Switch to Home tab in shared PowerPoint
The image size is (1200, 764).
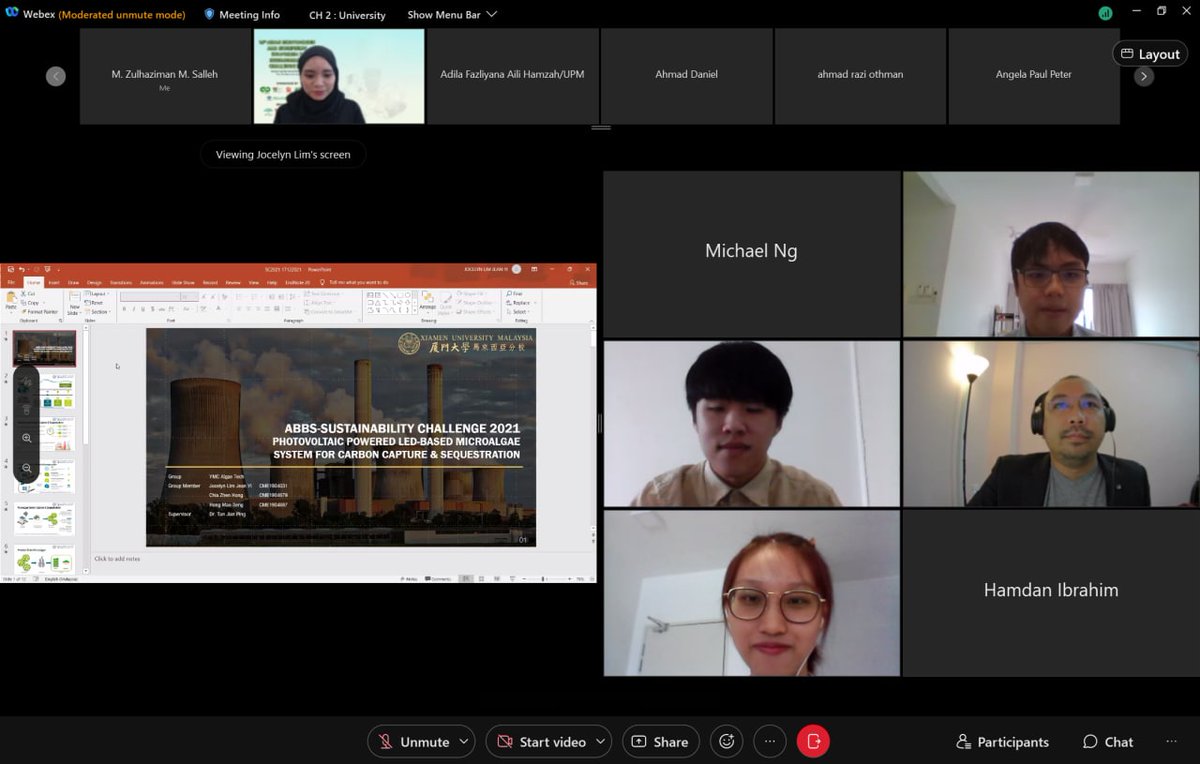[x=33, y=282]
